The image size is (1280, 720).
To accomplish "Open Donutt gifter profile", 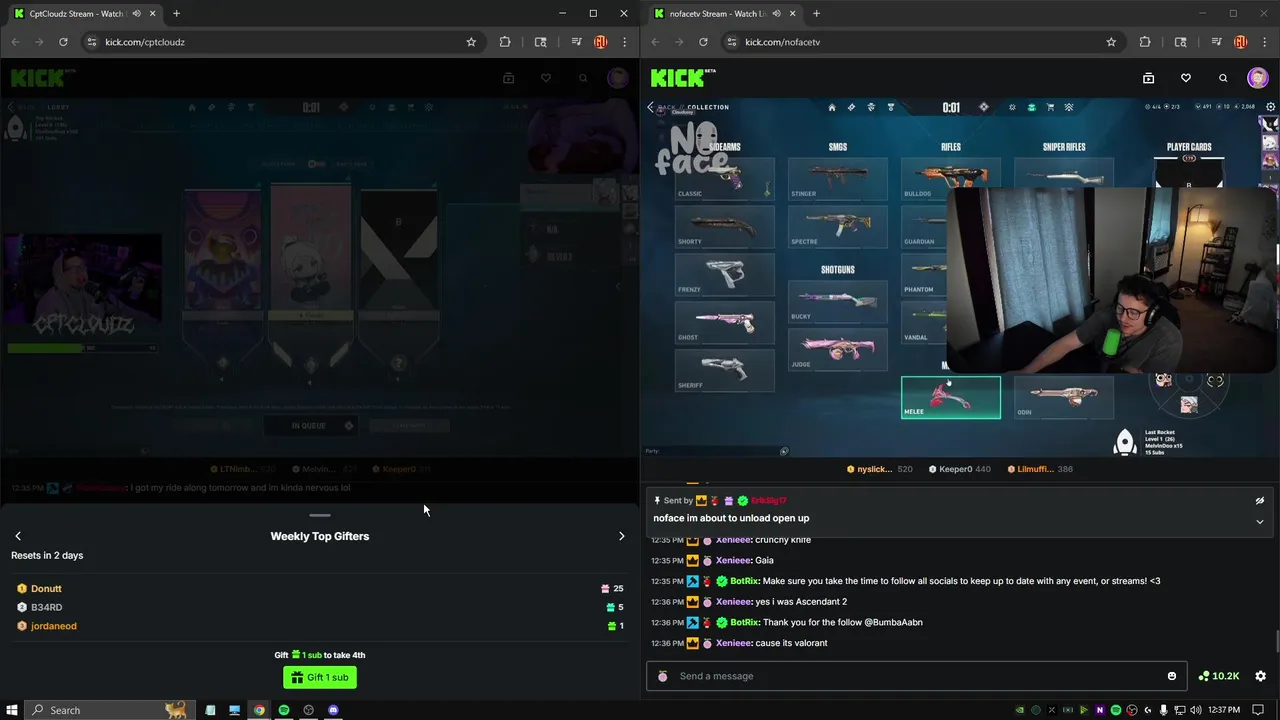I will point(46,589).
